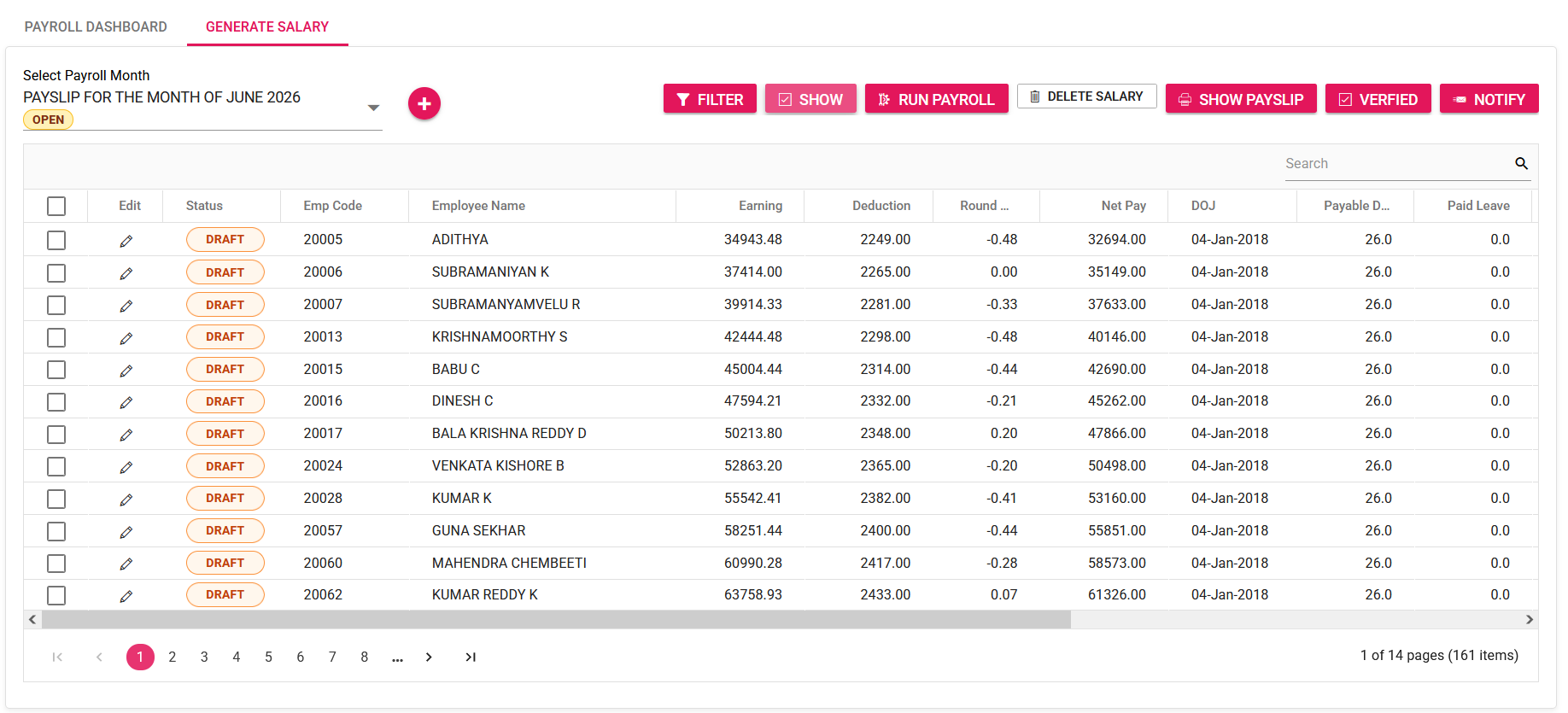Select the Generate Salary tab
This screenshot has width=1568, height=713.
267,26
